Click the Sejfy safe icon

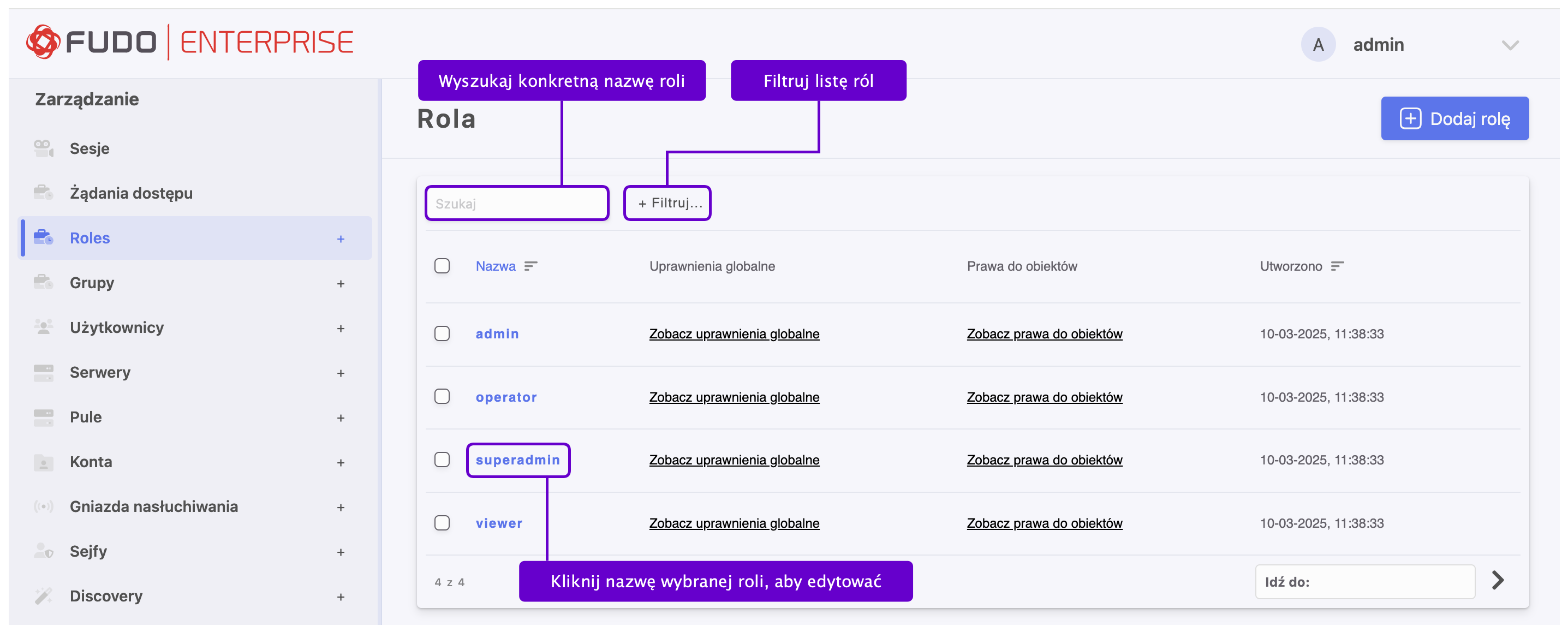(x=43, y=551)
